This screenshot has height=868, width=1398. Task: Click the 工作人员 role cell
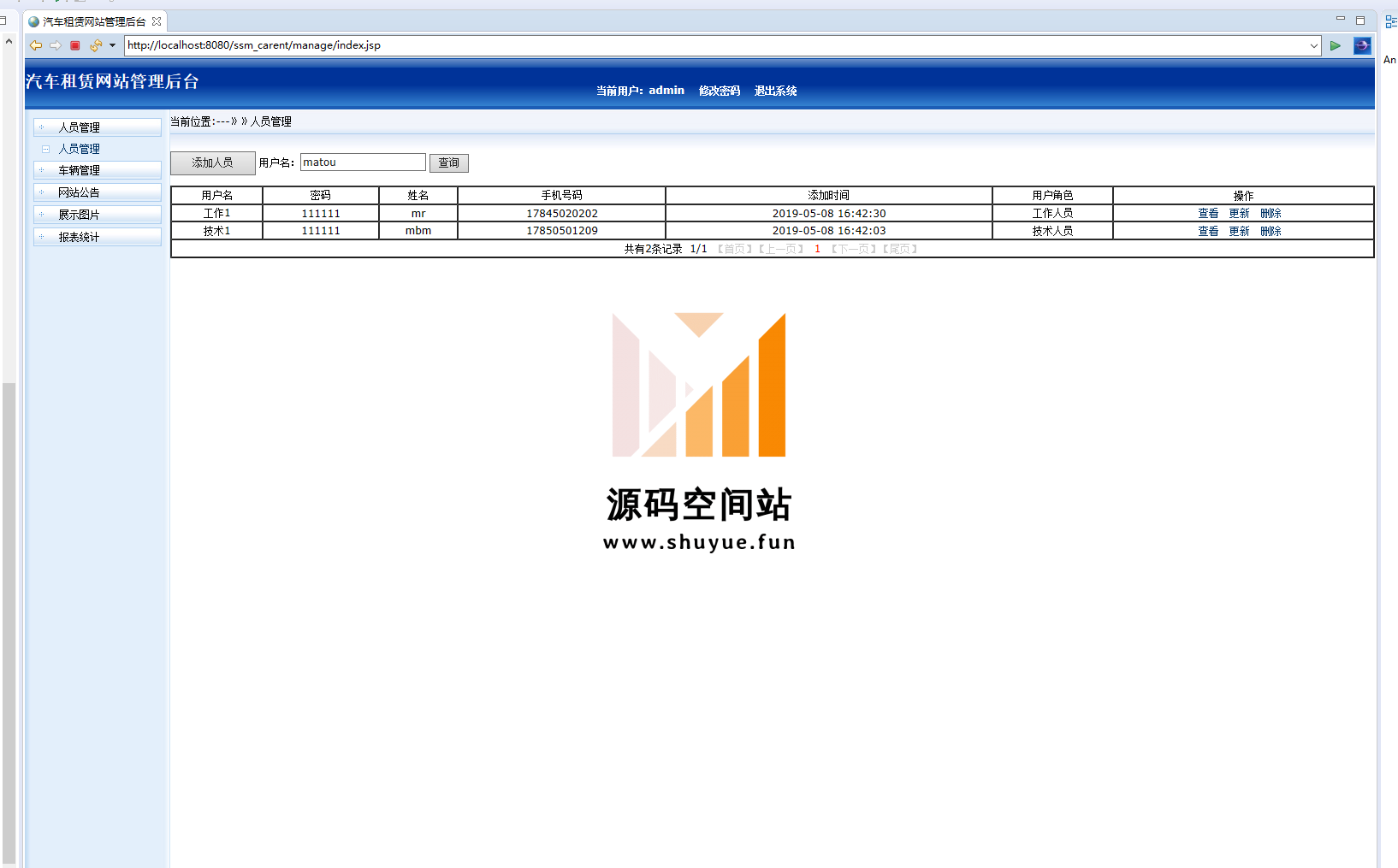[1052, 214]
